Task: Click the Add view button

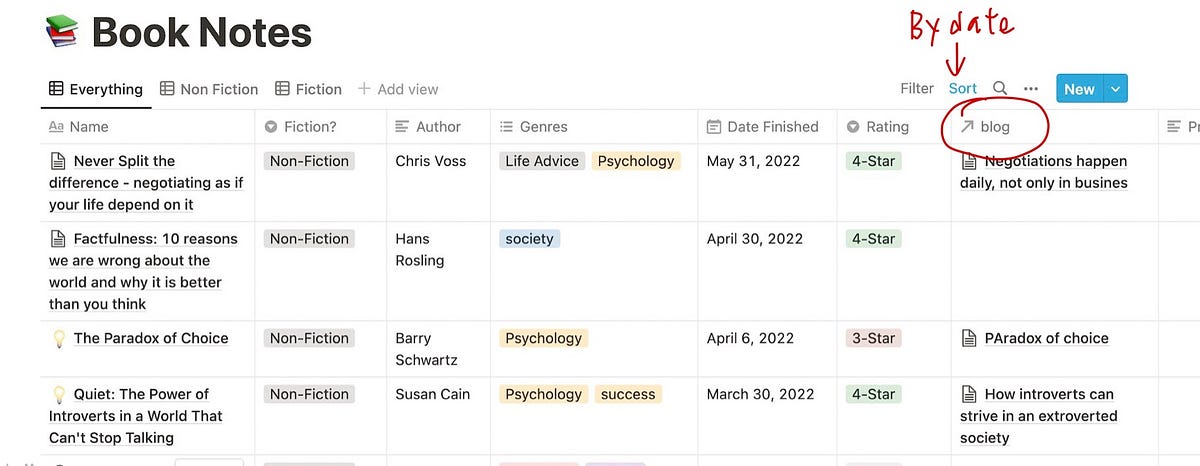Action: tap(398, 89)
